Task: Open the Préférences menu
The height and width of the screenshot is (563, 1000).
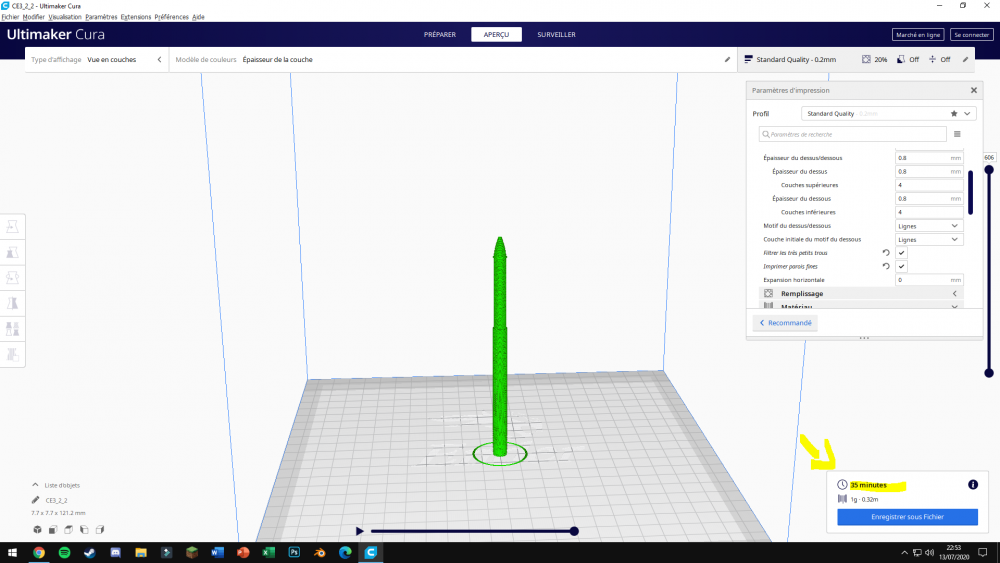Action: (x=172, y=17)
